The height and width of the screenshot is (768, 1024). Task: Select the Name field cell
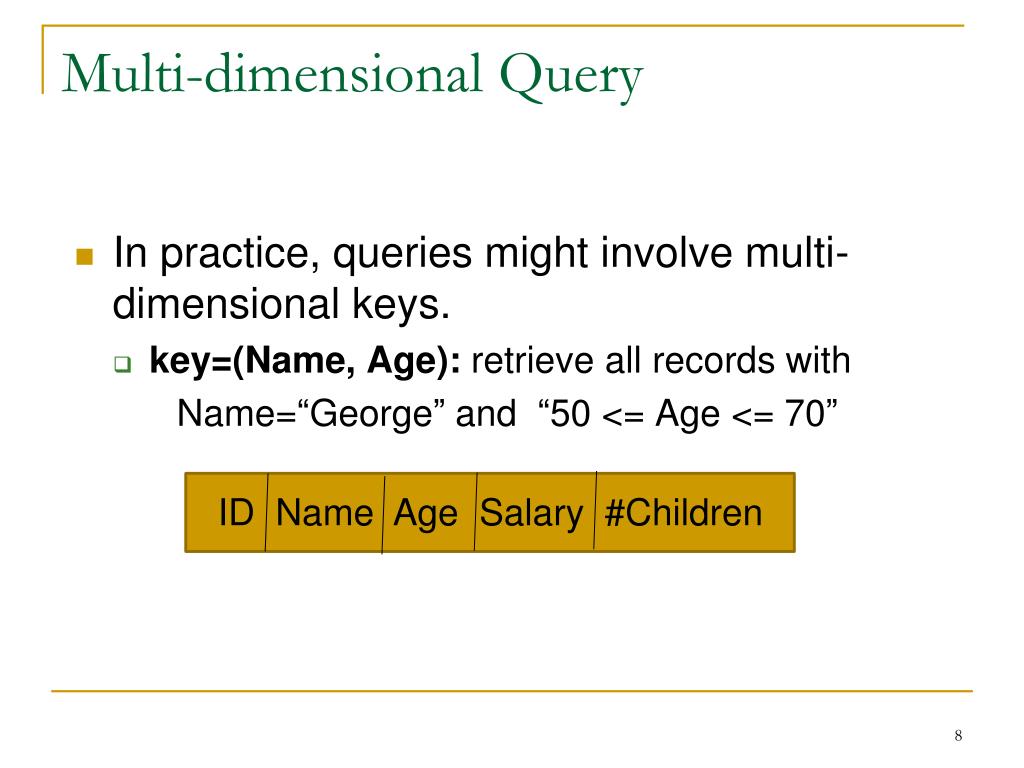tap(325, 512)
